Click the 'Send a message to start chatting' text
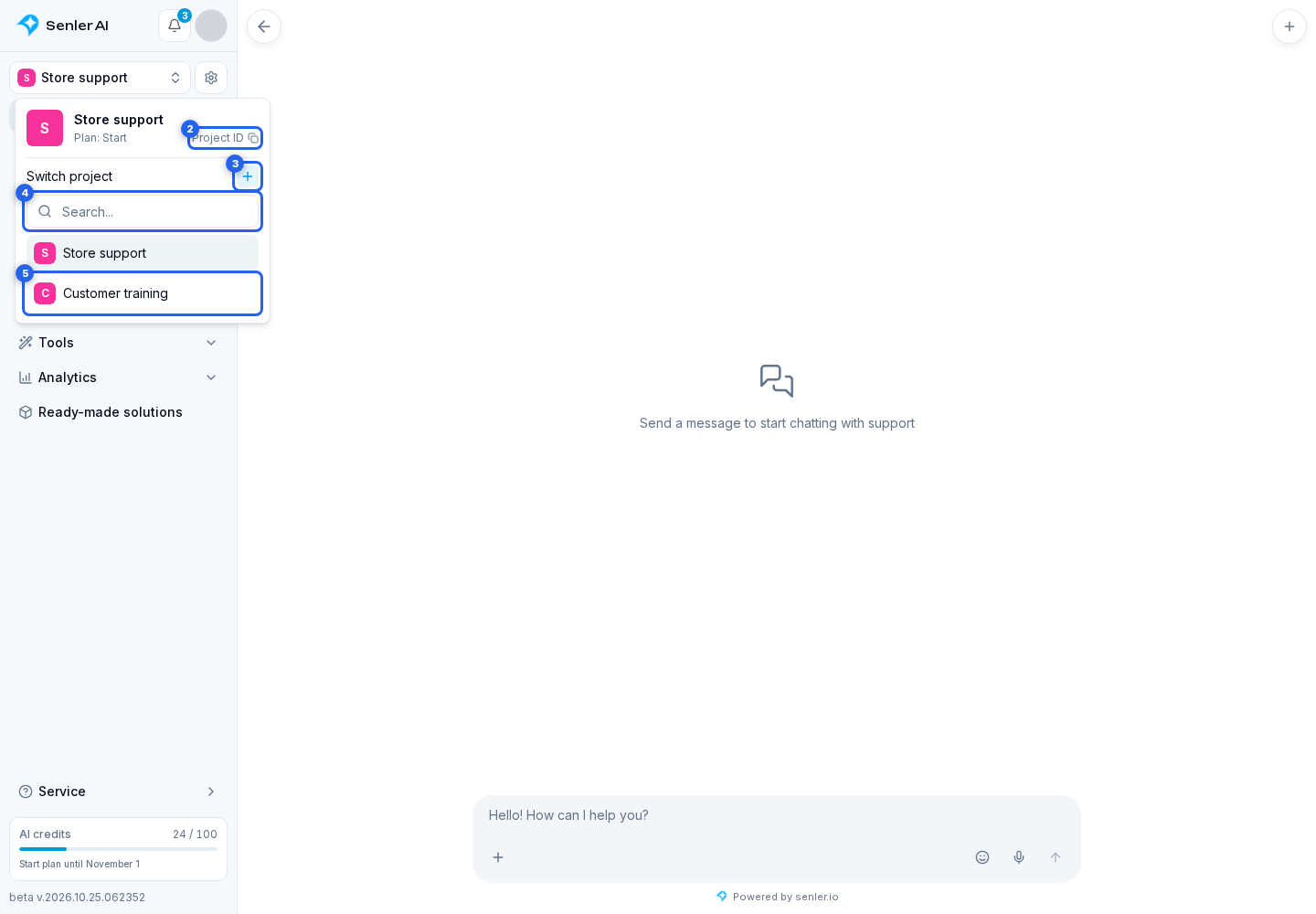Screen dimensions: 1316x914 point(777,423)
